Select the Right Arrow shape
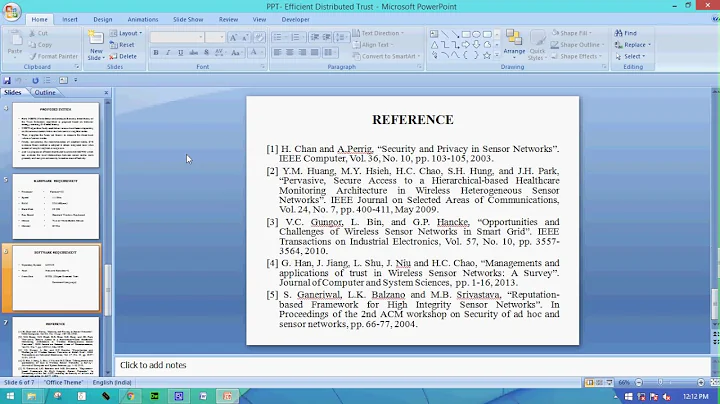The width and height of the screenshot is (720, 404). coord(466,45)
